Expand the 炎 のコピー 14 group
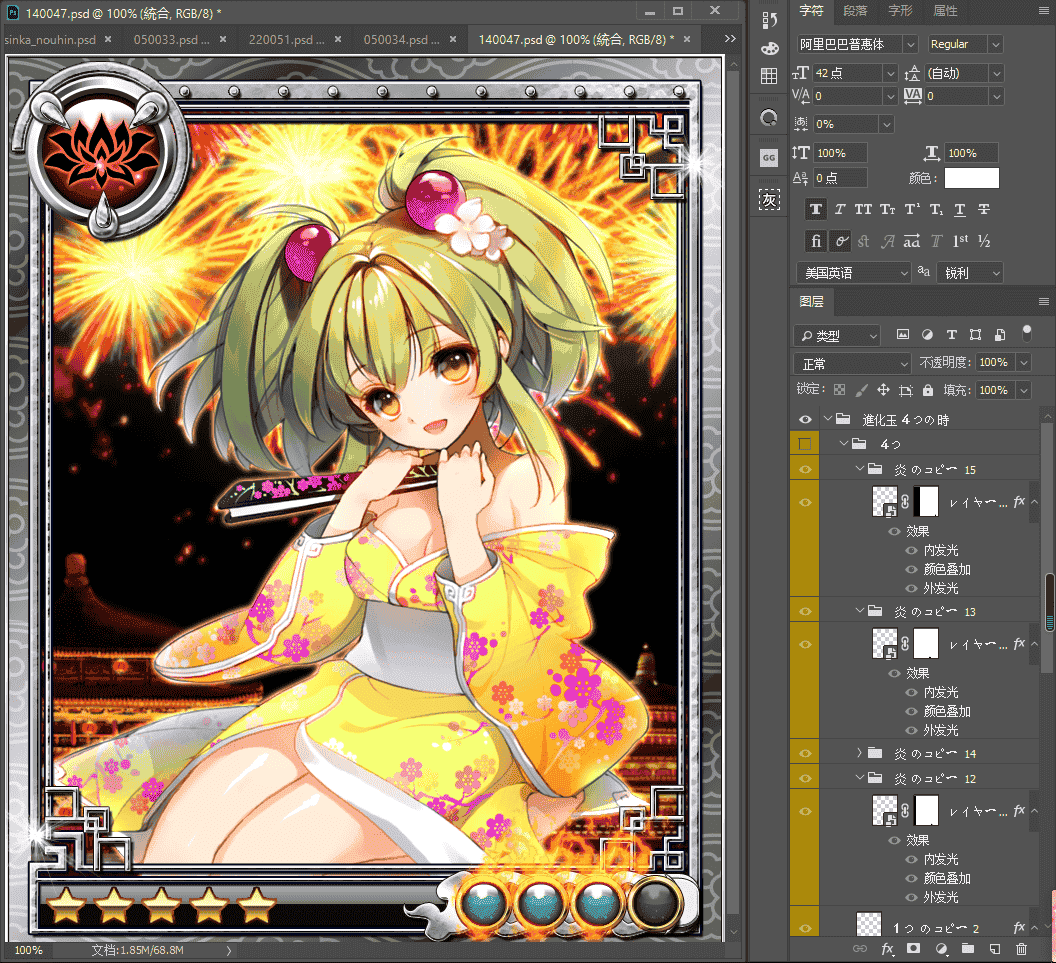The width and height of the screenshot is (1056, 963). pos(859,753)
